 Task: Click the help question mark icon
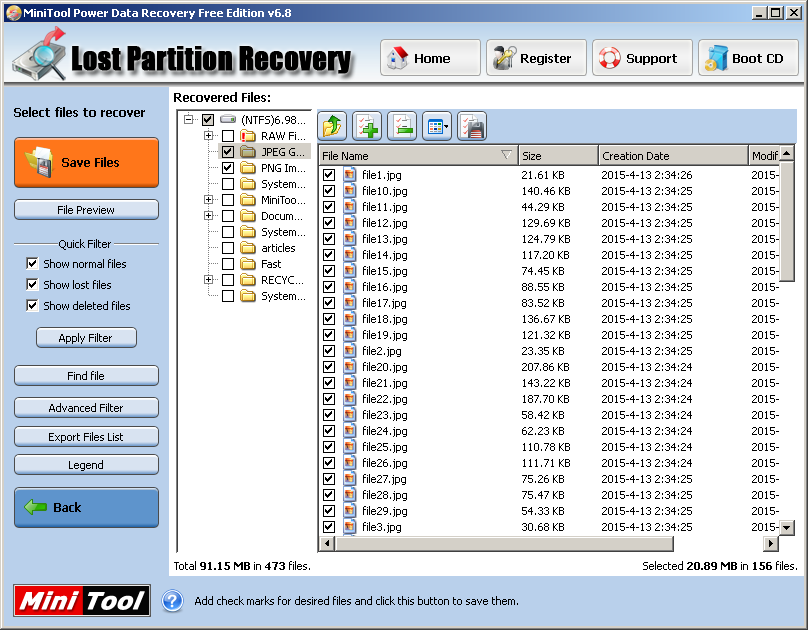coord(173,601)
